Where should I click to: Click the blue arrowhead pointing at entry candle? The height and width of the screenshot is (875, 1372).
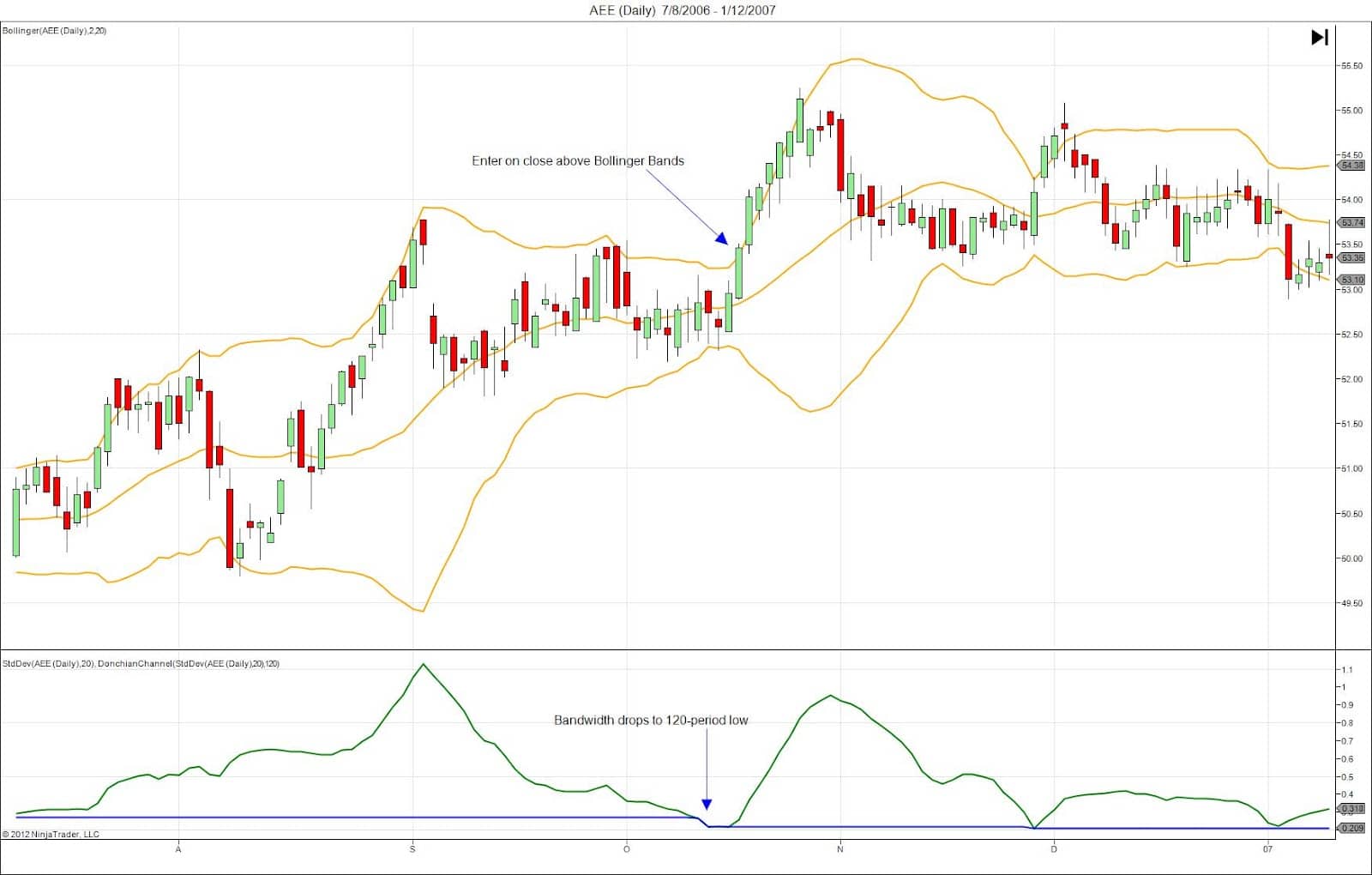tap(721, 238)
